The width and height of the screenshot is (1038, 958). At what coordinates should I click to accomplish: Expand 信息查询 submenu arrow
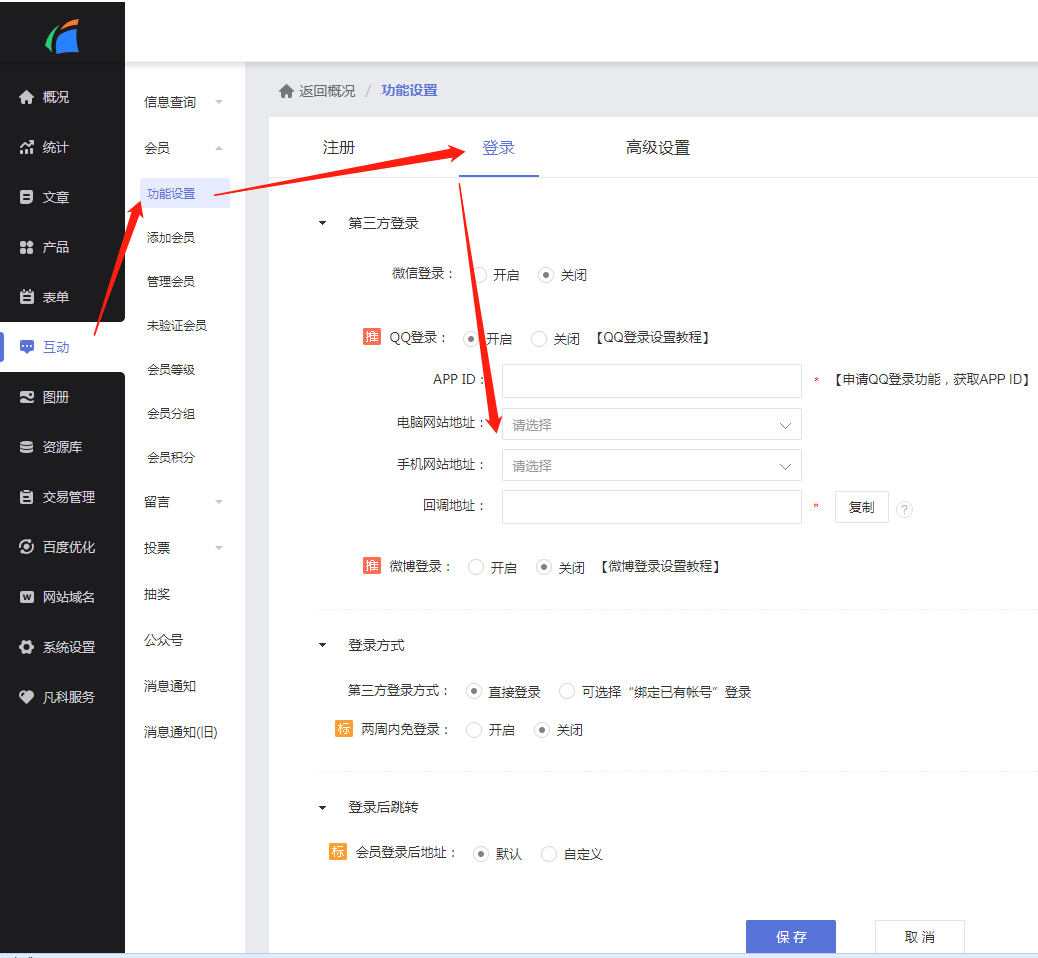coord(219,102)
